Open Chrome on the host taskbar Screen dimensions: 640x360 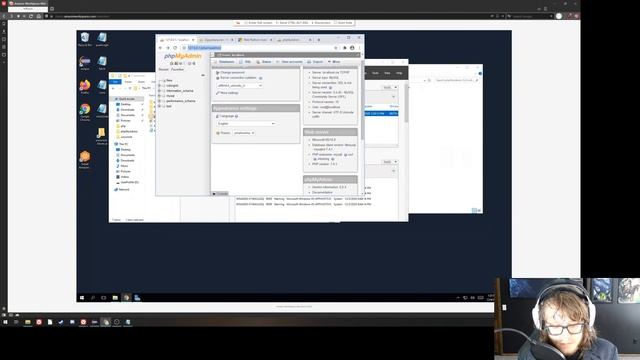click(106, 322)
